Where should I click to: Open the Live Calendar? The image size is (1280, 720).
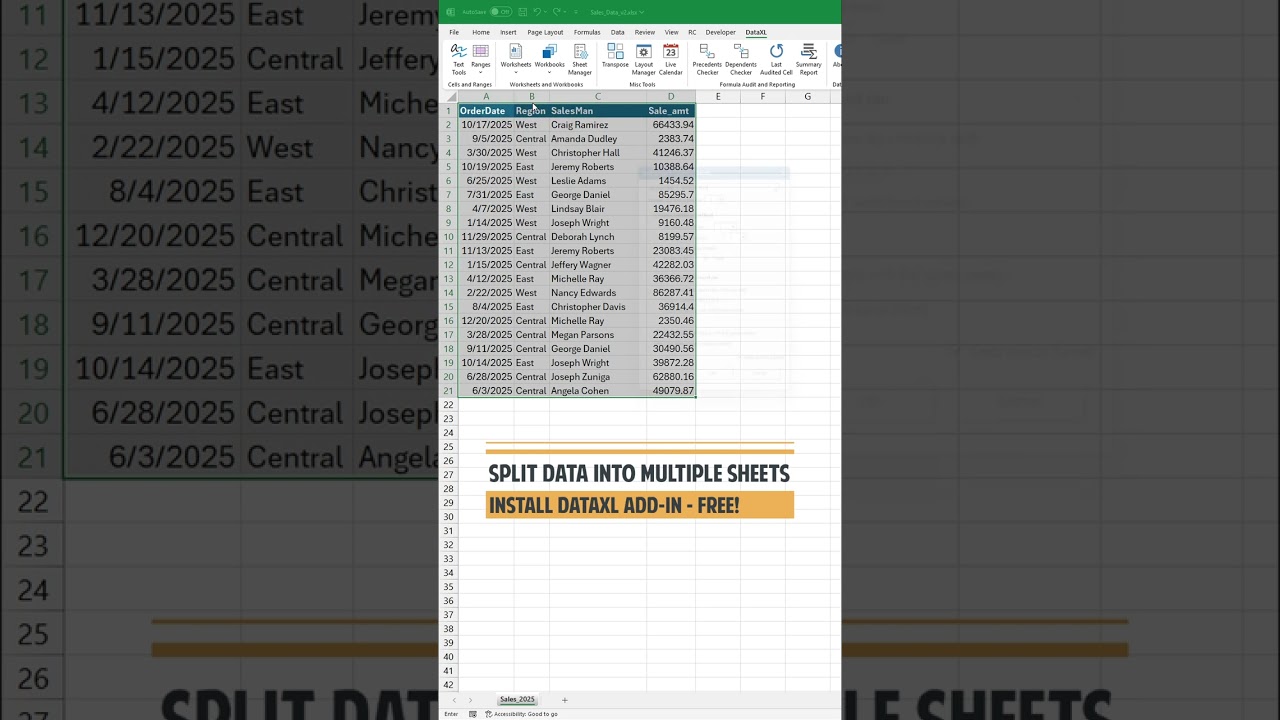(x=671, y=59)
